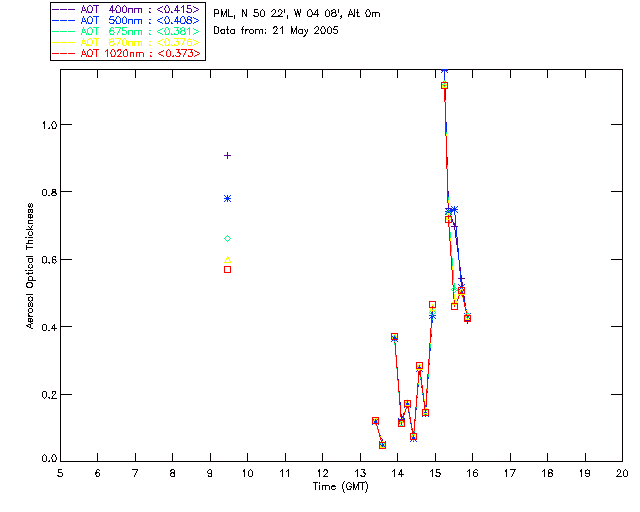Select the AOT 1020nm legend entry
640x512 pixels.
tap(127, 53)
